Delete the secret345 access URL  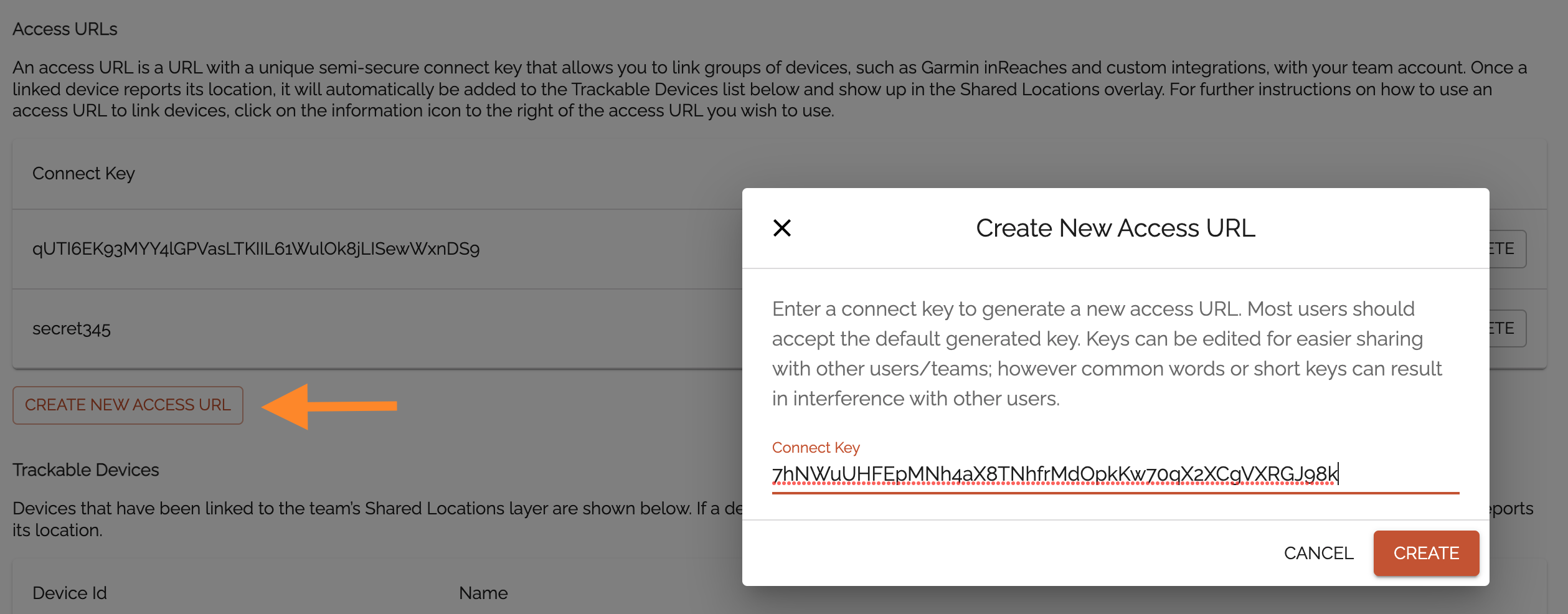[x=1507, y=329]
